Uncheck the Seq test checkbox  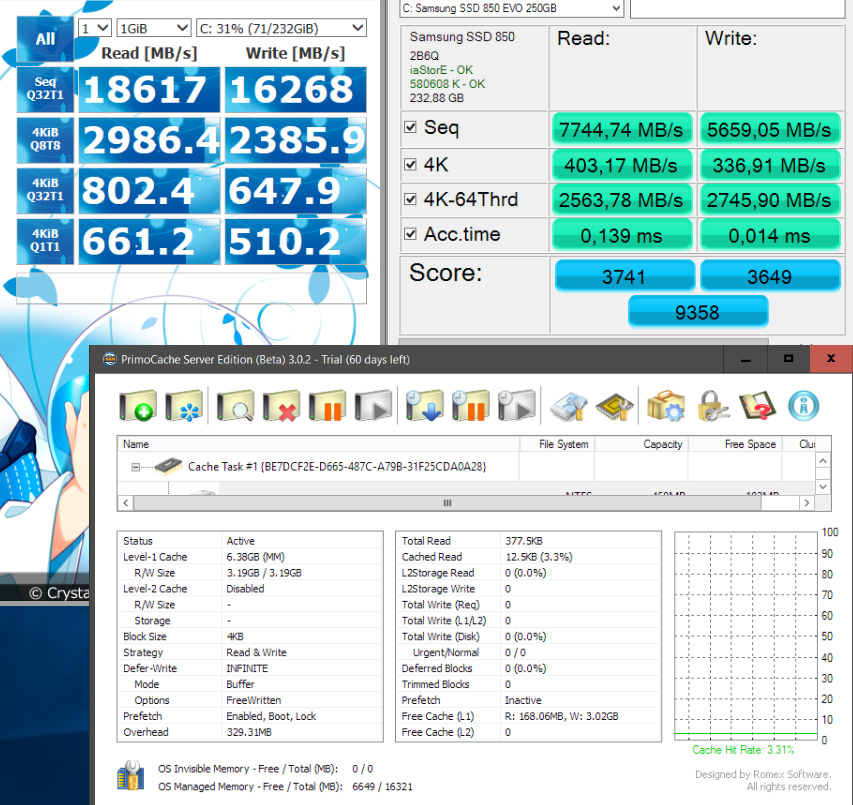(411, 127)
